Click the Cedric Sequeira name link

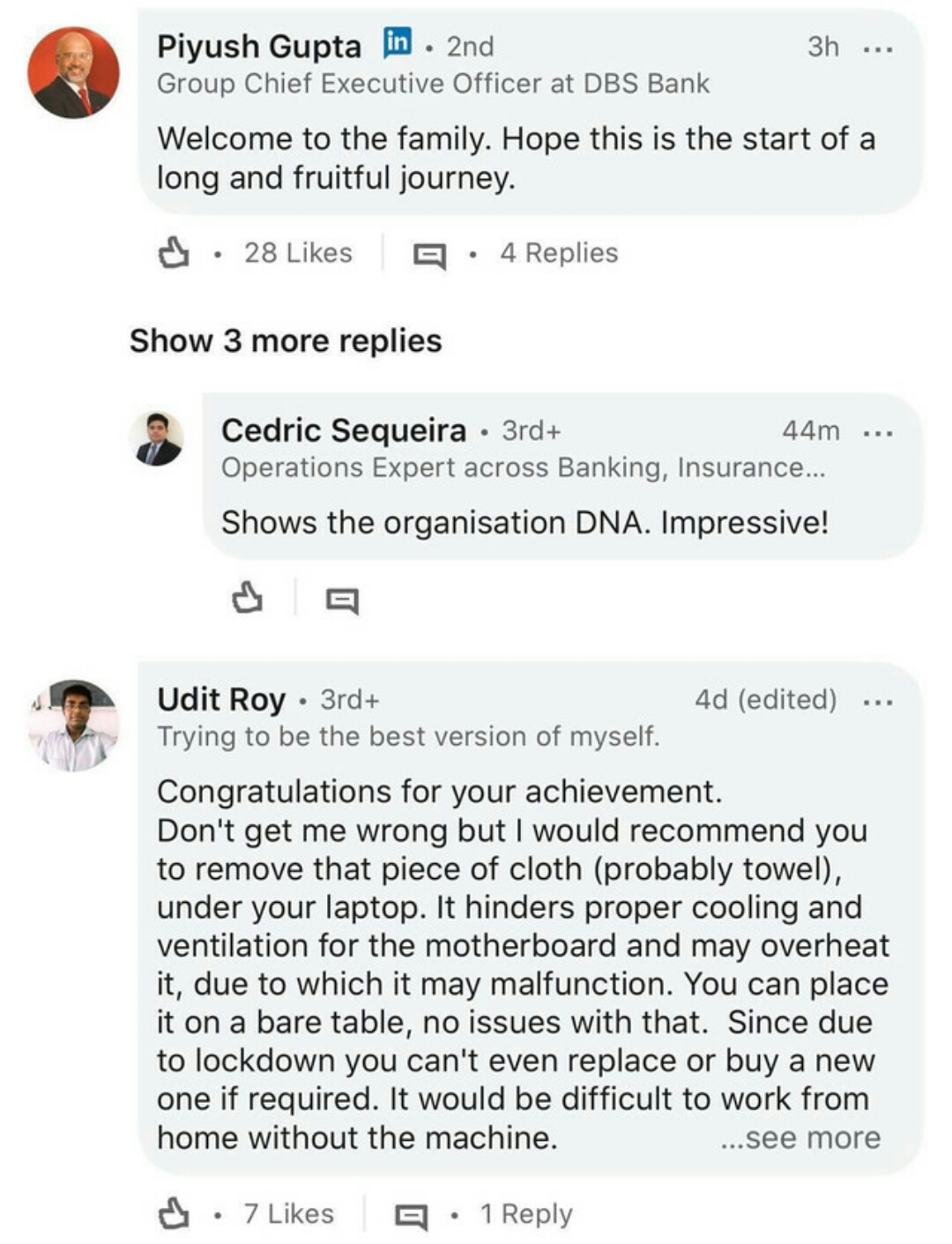pos(344,430)
